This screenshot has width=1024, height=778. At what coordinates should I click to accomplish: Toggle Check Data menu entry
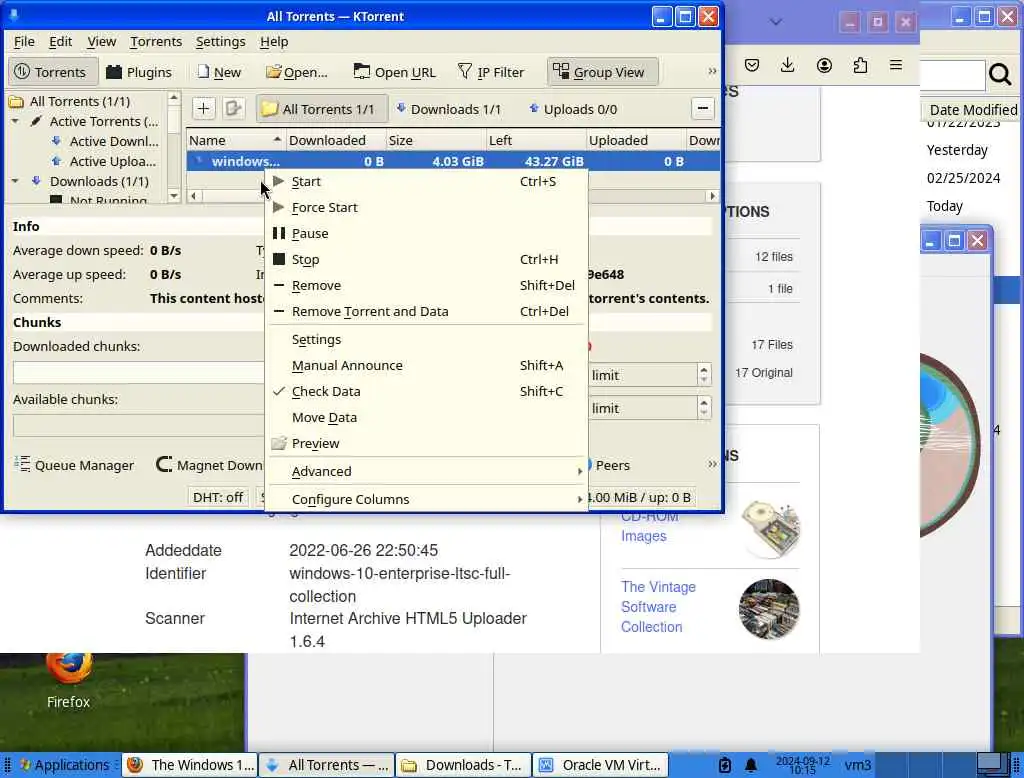(426, 392)
